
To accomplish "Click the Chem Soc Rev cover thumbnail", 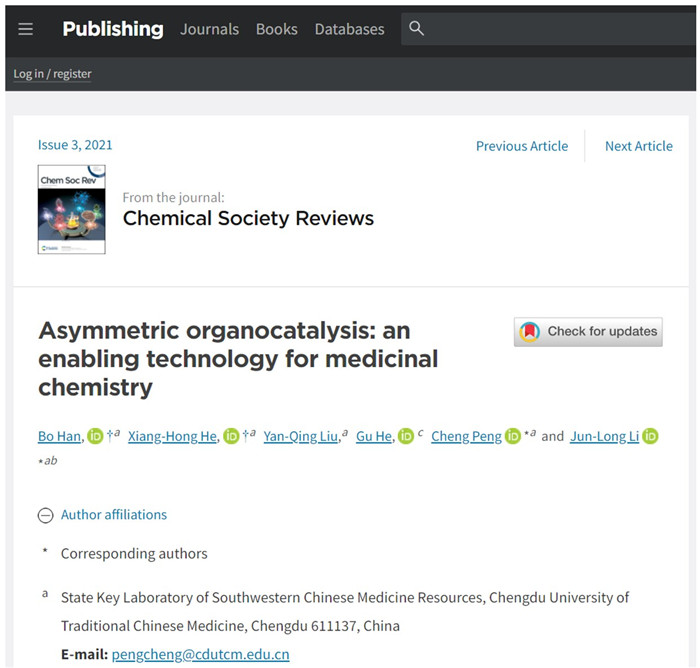I will (x=71, y=210).
